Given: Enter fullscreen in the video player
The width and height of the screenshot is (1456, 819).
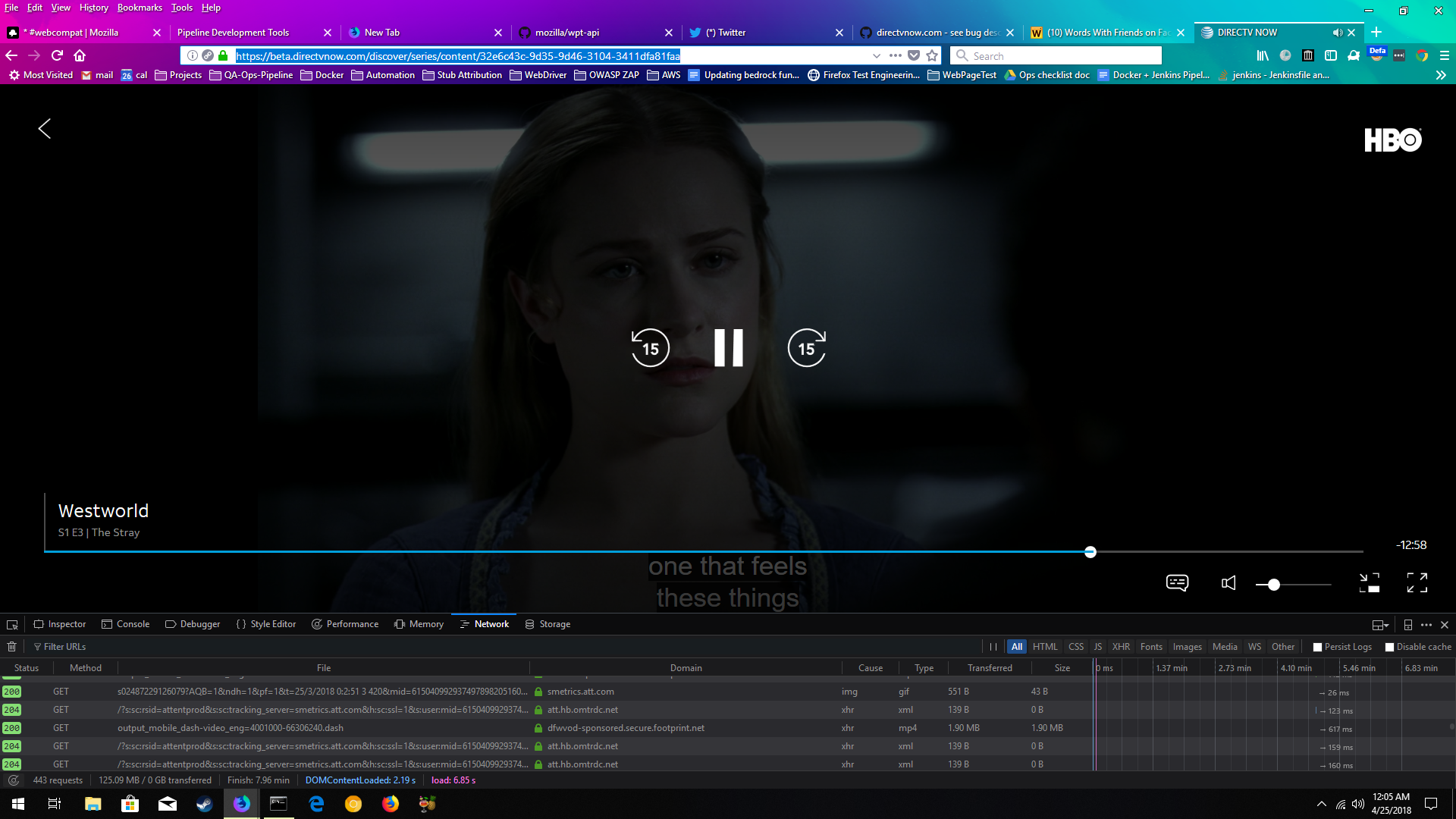Looking at the screenshot, I should click(x=1417, y=582).
